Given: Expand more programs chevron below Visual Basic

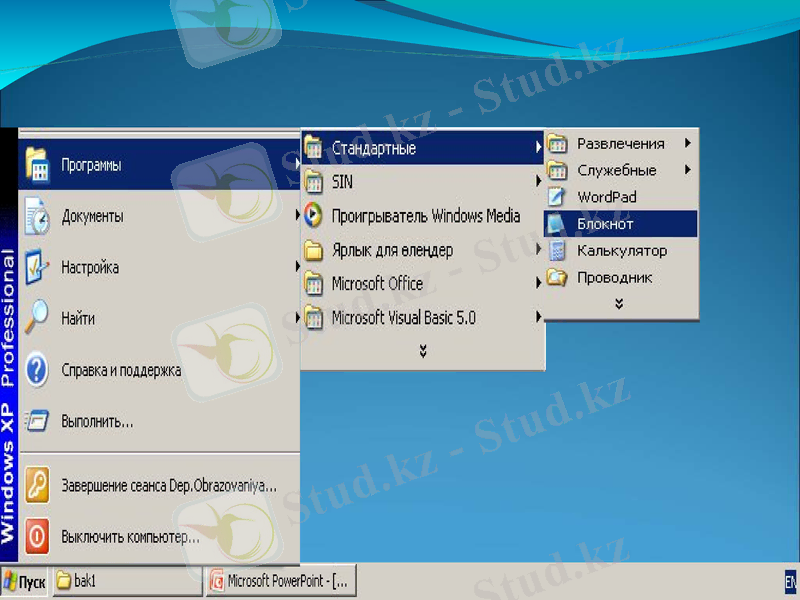Looking at the screenshot, I should point(423,350).
